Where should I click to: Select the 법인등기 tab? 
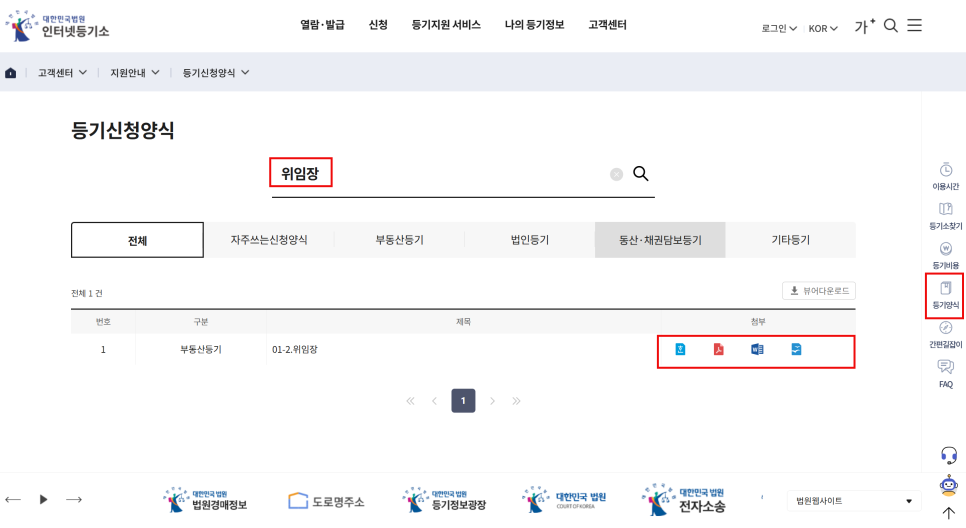coord(529,240)
